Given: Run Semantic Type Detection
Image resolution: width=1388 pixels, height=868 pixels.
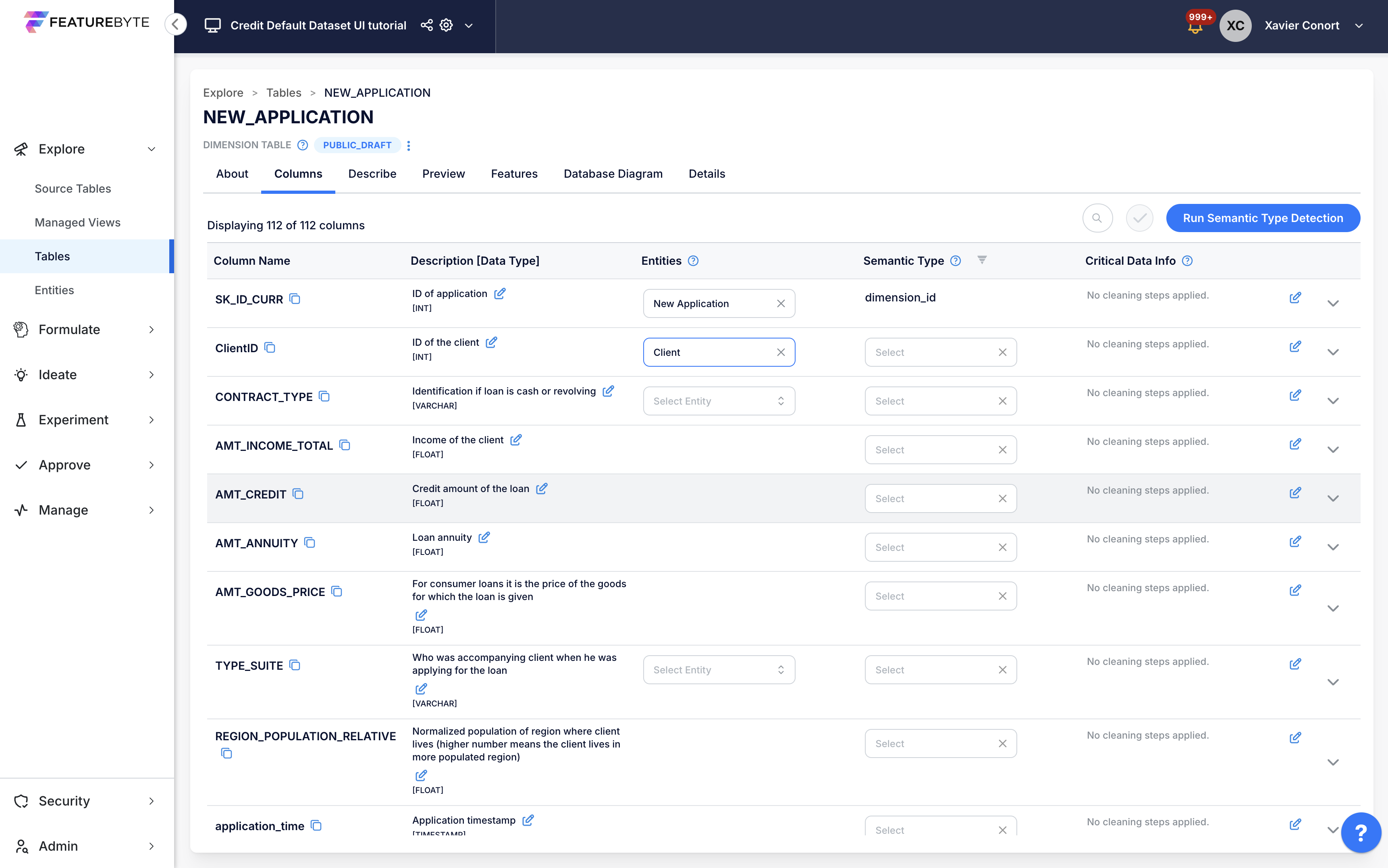Looking at the screenshot, I should (1262, 218).
